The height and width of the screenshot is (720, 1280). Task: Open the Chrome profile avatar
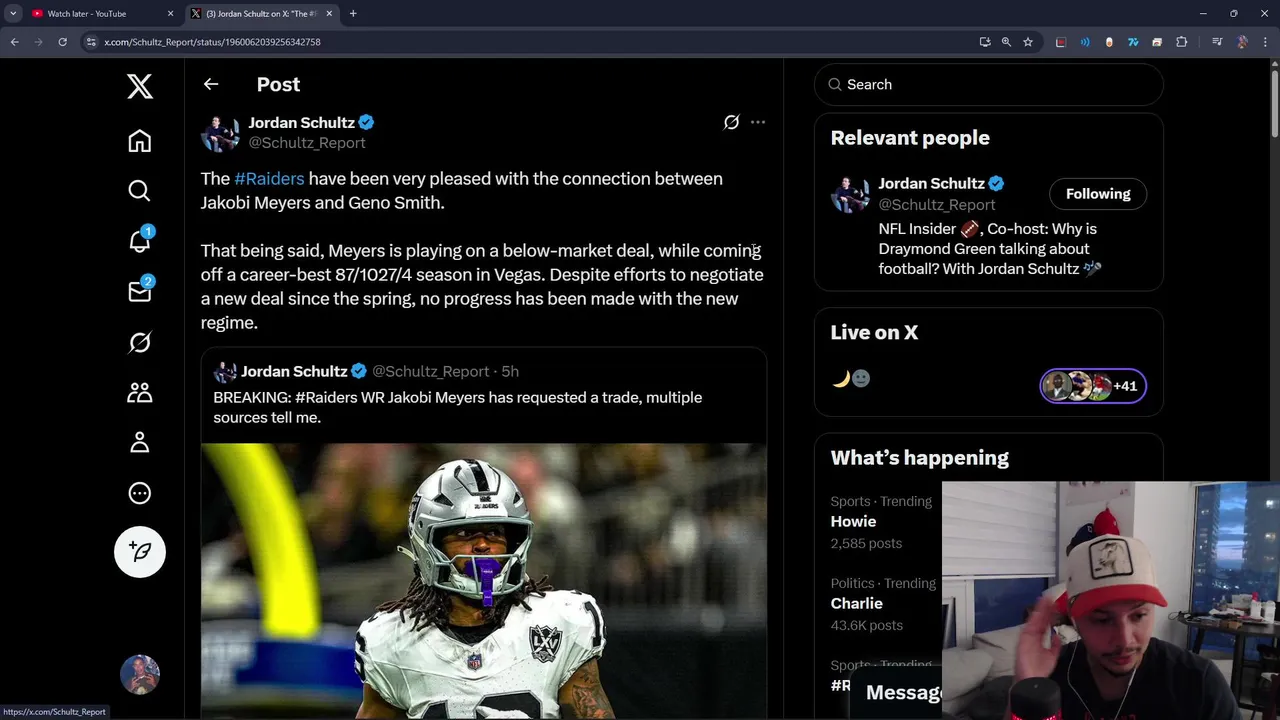tap(1242, 42)
